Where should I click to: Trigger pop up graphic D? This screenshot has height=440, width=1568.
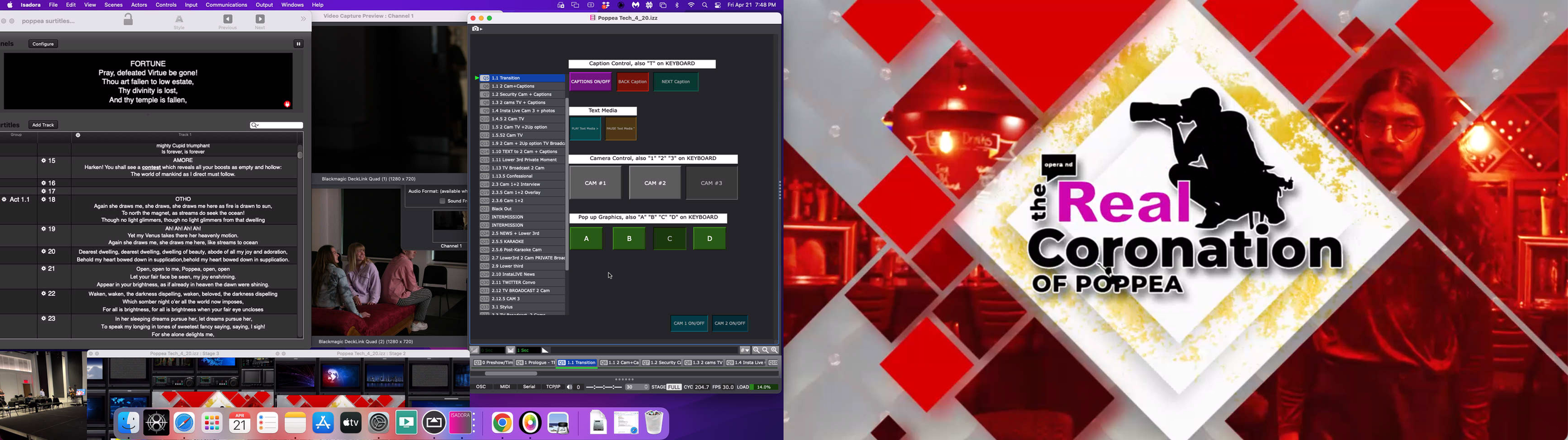pos(710,239)
